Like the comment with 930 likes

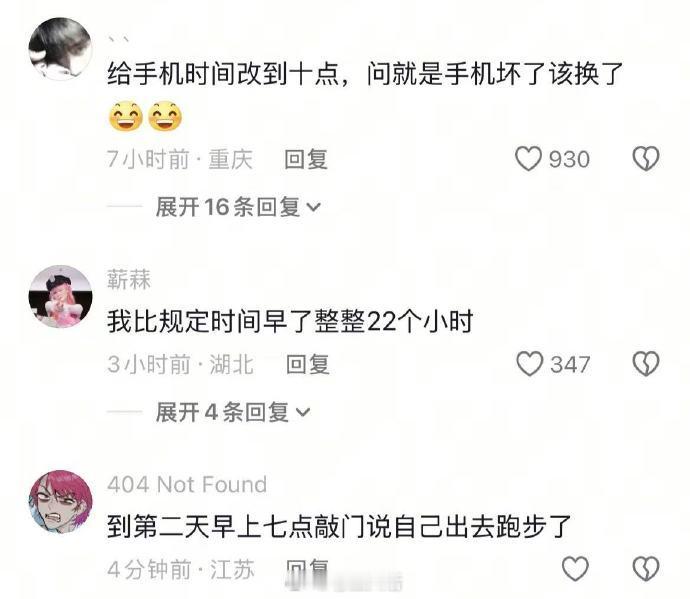coord(528,159)
